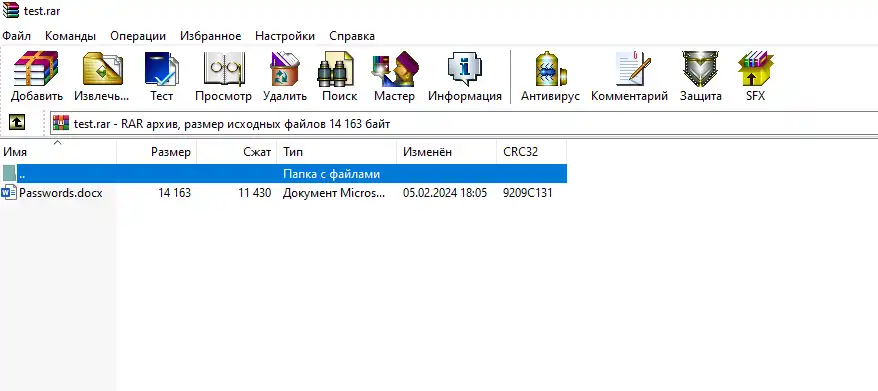878x391 pixels.
Task: Click the RAR archive icon in address bar
Action: click(61, 124)
